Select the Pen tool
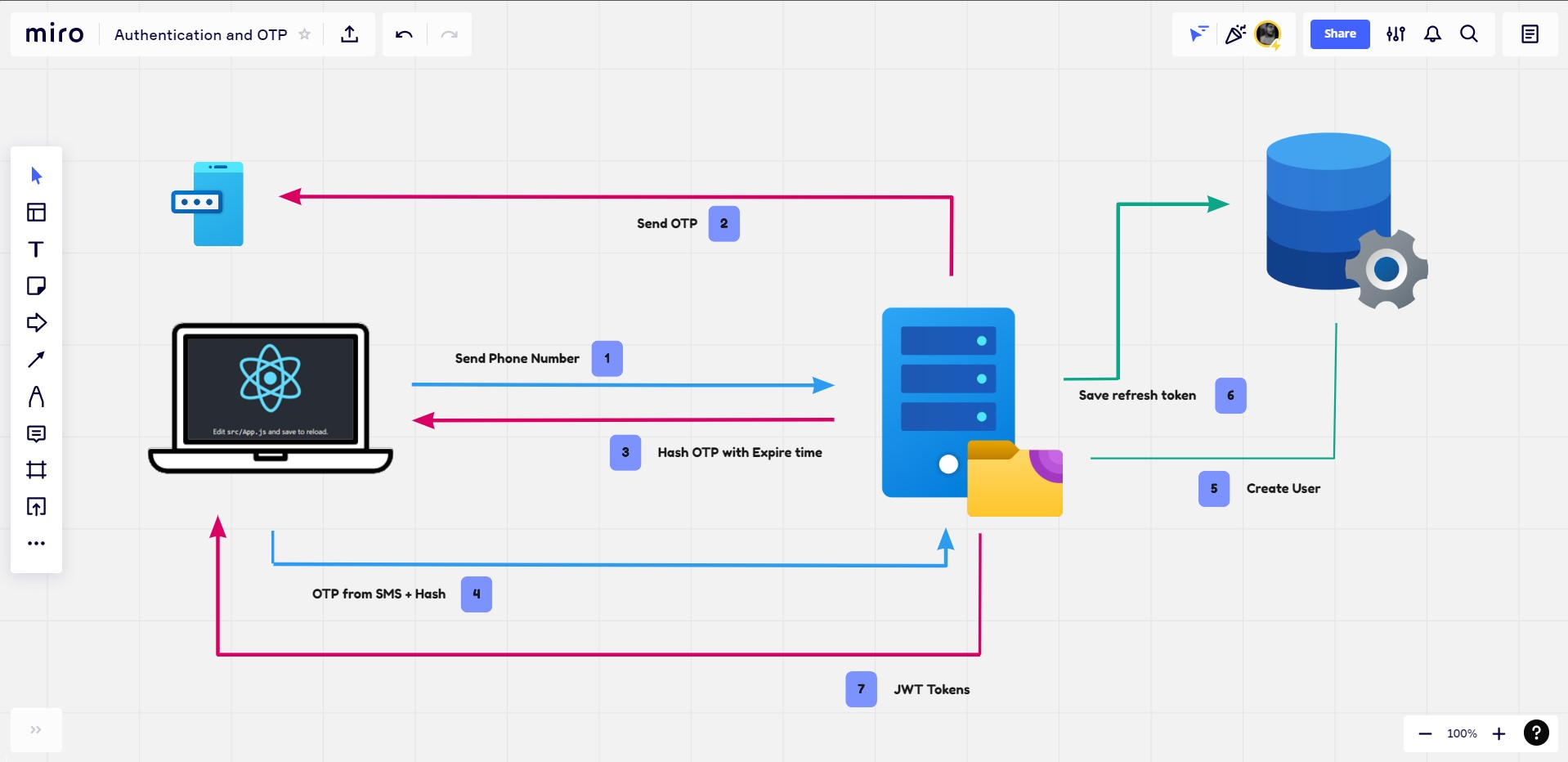Viewport: 1568px width, 762px height. coord(36,396)
